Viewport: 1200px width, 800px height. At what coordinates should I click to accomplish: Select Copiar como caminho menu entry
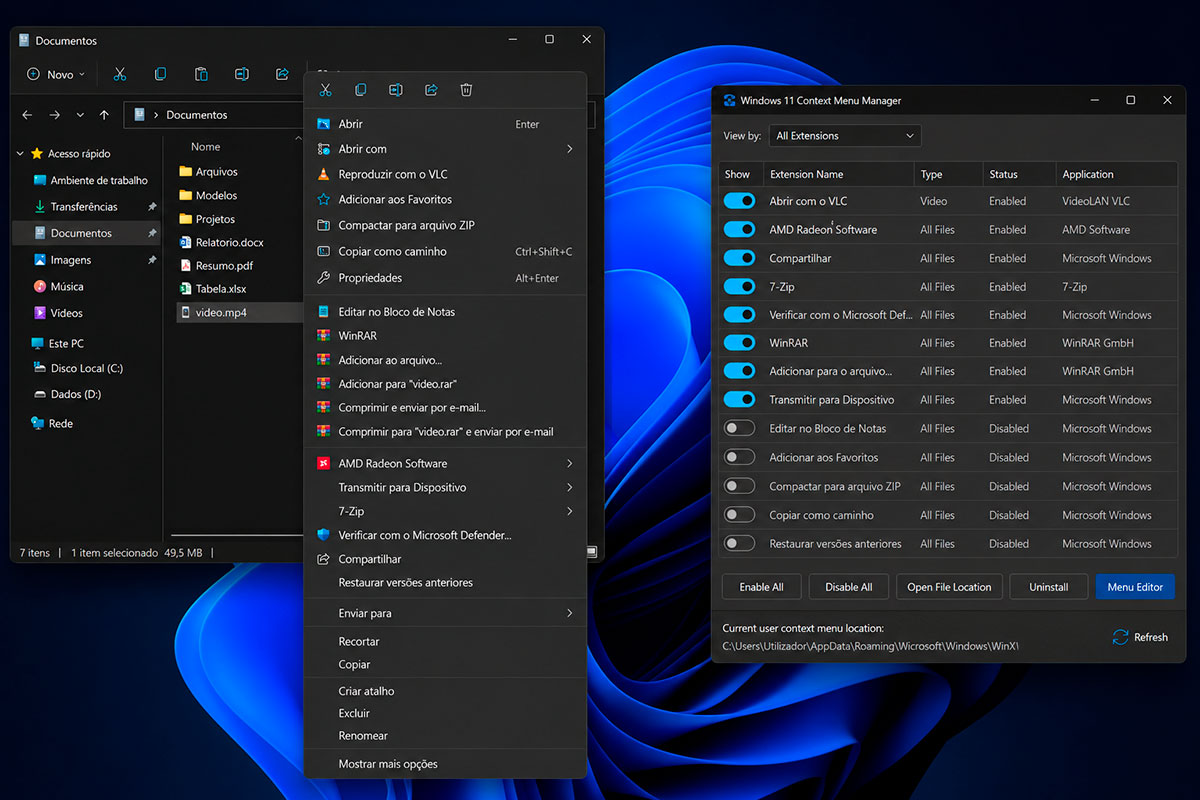tap(445, 251)
